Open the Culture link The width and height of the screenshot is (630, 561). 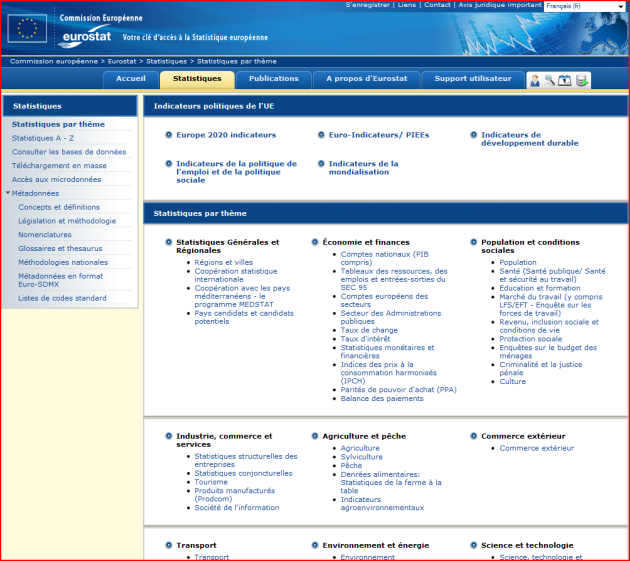[x=512, y=381]
